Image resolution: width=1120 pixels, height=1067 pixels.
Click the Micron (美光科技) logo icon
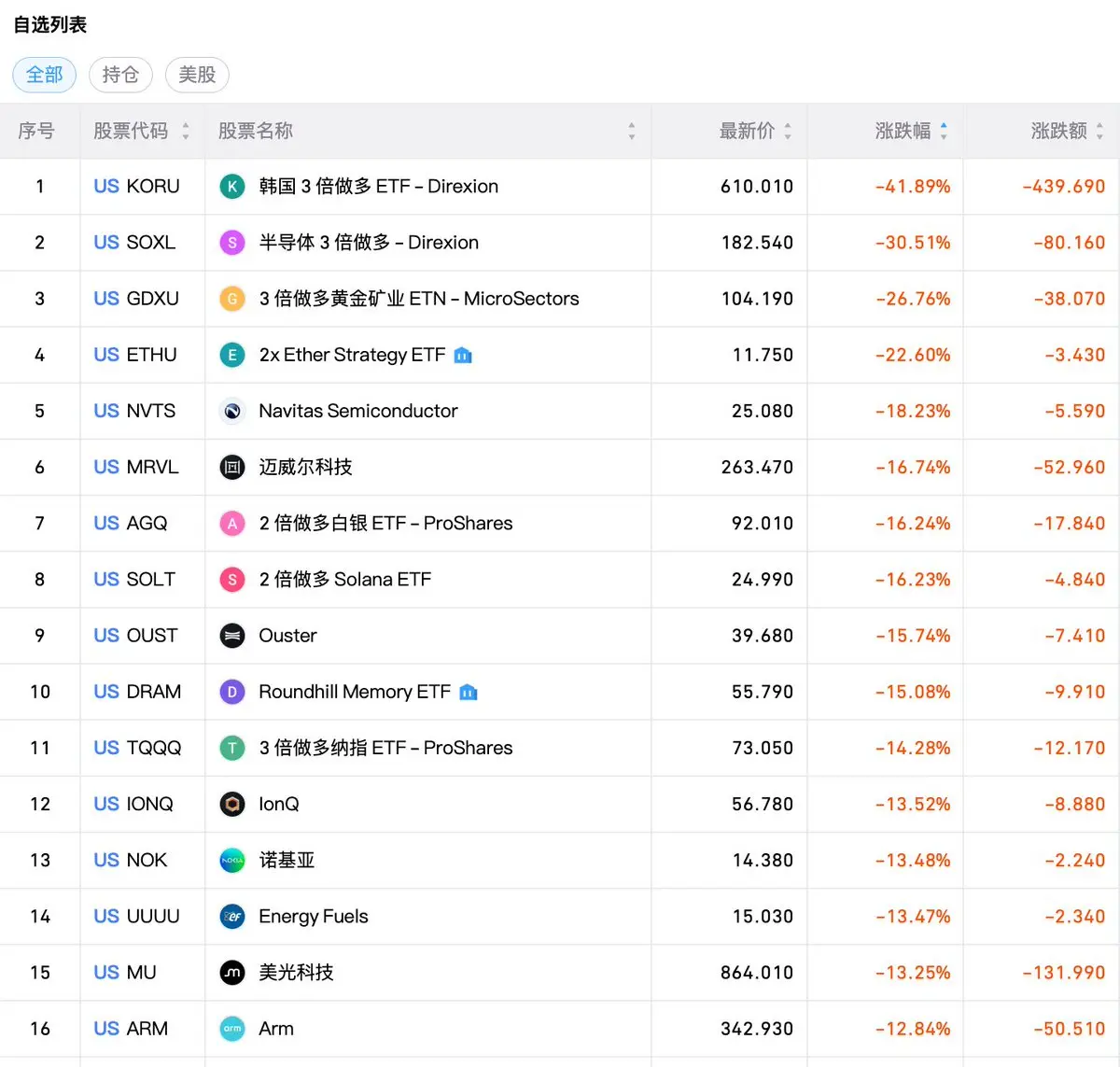(232, 973)
